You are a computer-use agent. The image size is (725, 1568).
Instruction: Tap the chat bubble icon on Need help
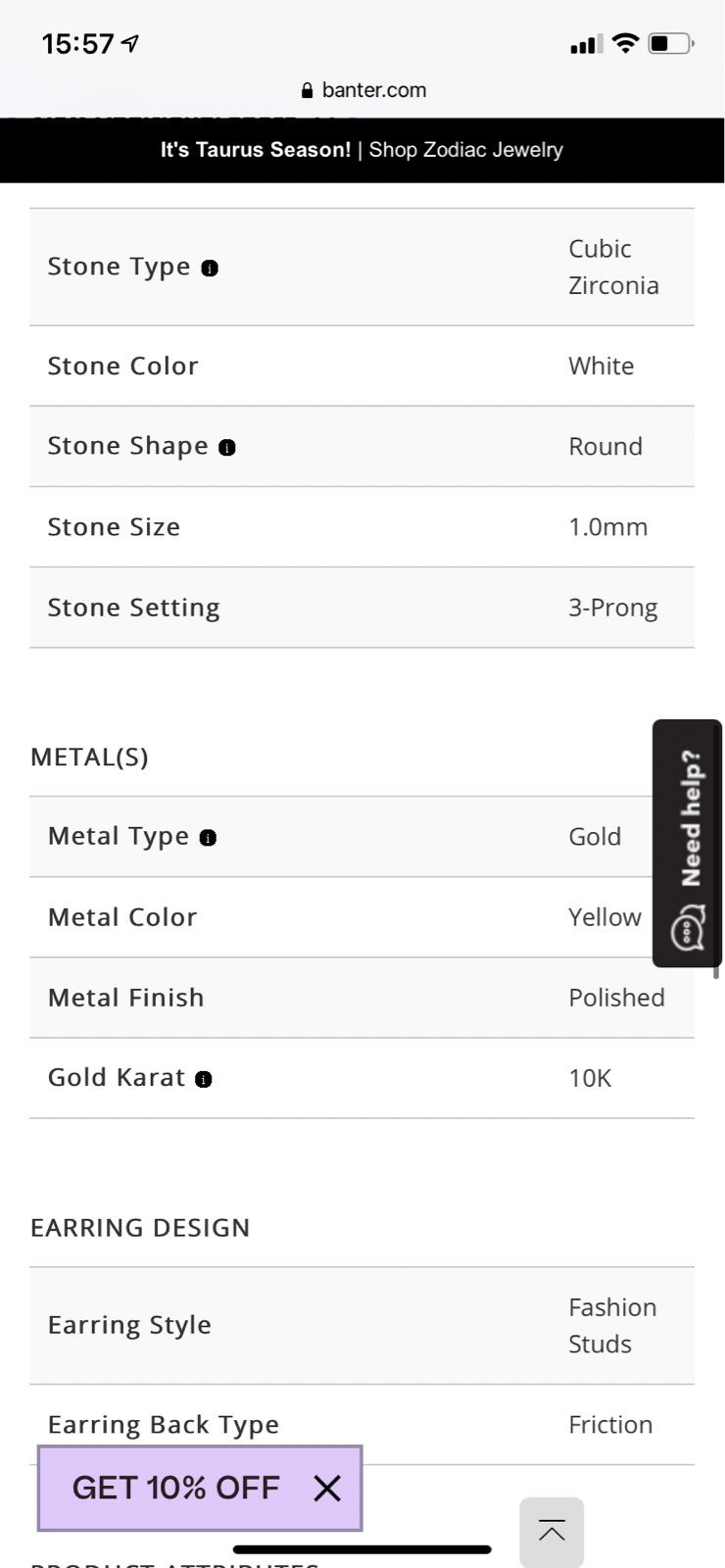coord(689,929)
